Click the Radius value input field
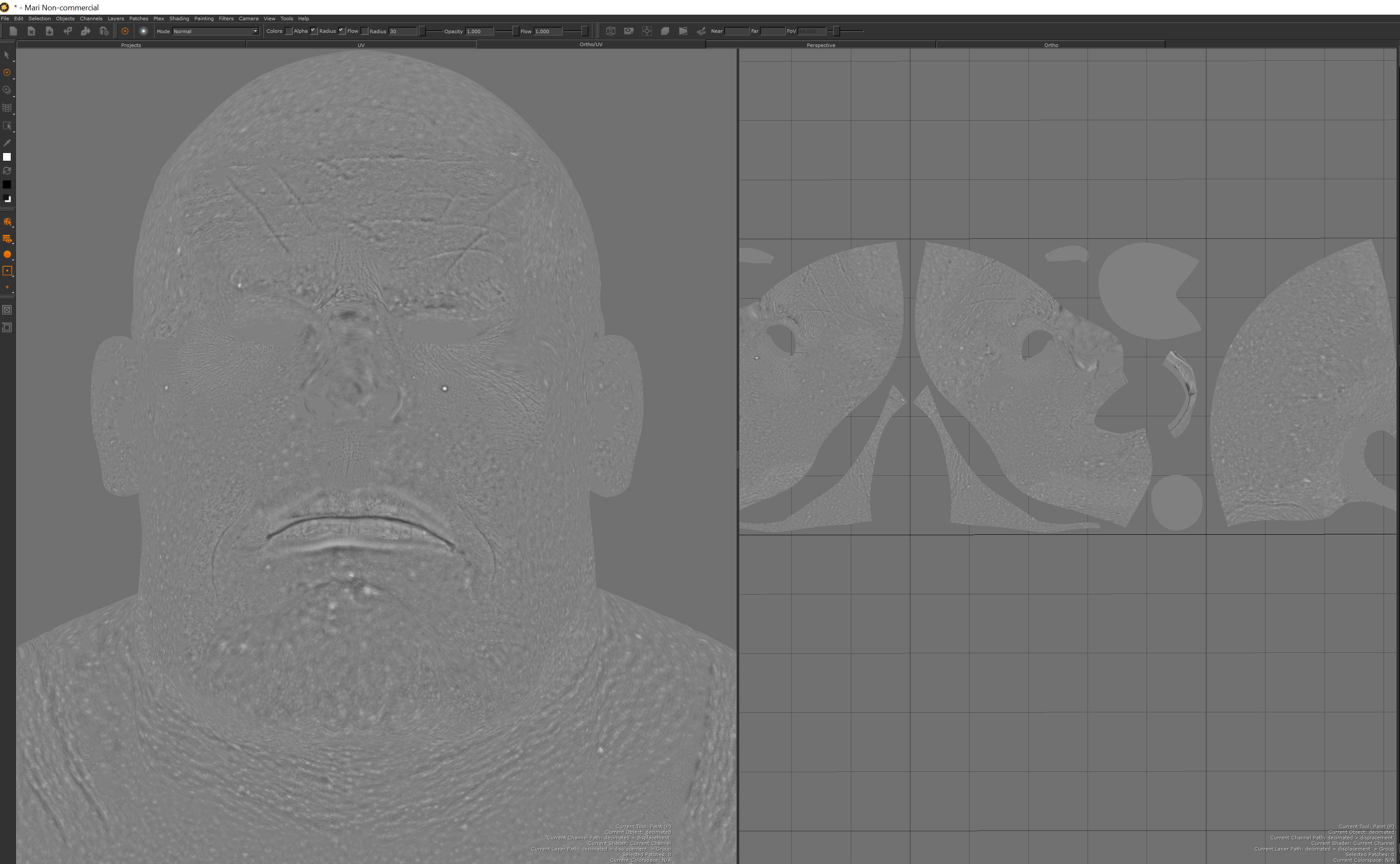This screenshot has height=864, width=1400. click(x=402, y=31)
